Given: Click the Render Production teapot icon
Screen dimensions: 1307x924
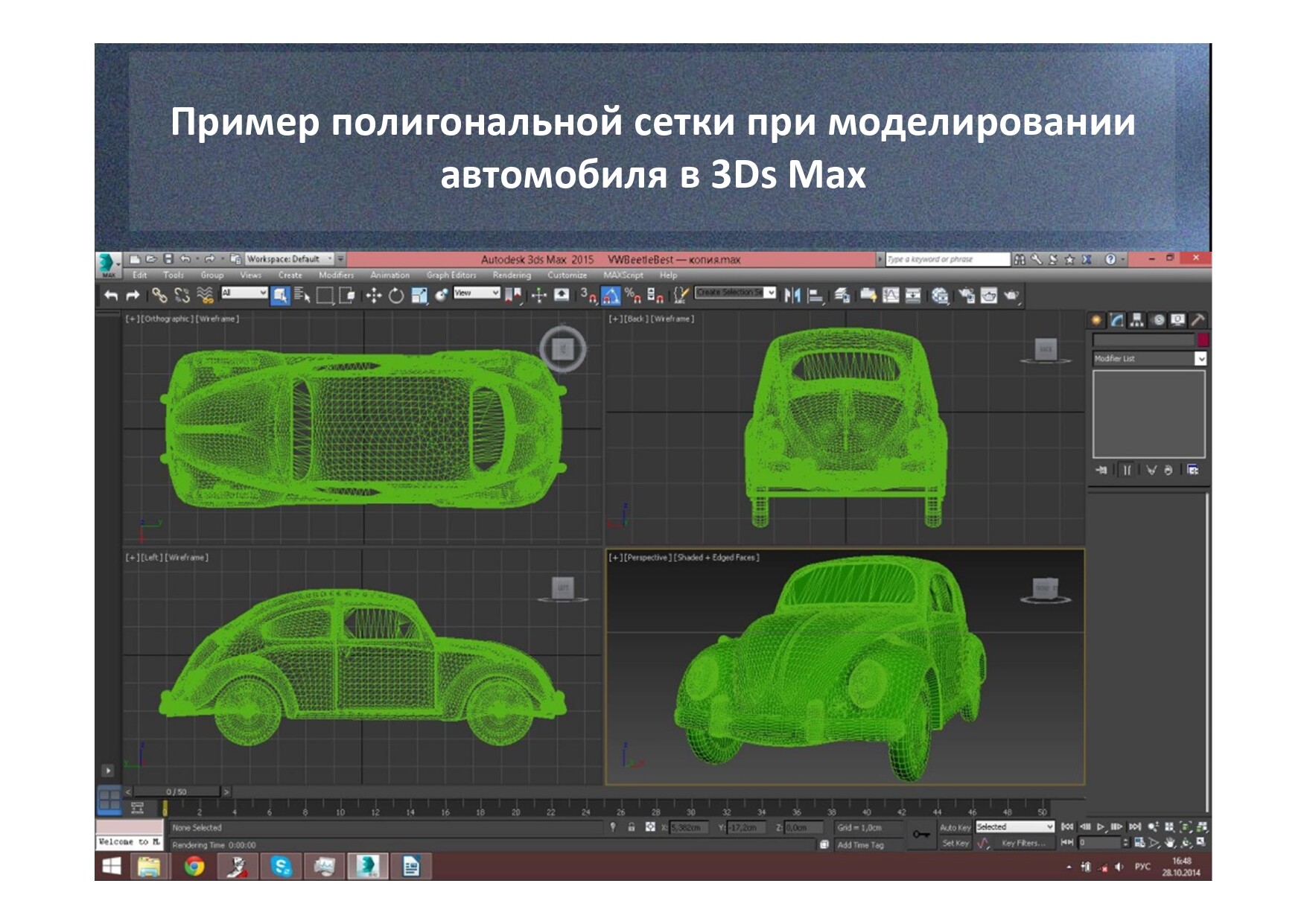Looking at the screenshot, I should tap(1011, 296).
